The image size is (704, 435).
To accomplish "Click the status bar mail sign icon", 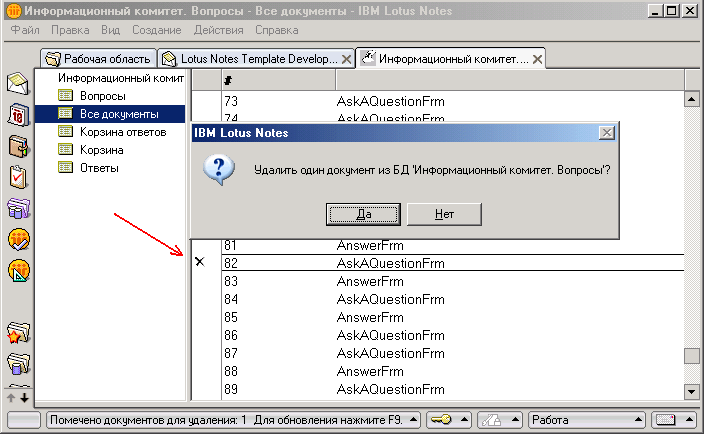I will [x=491, y=420].
